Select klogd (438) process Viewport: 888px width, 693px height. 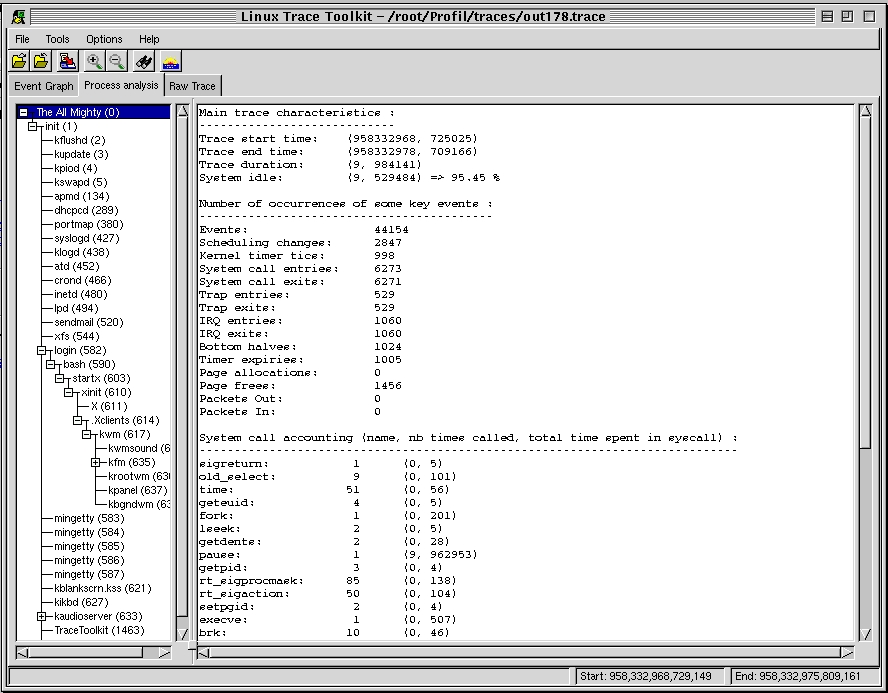click(82, 253)
